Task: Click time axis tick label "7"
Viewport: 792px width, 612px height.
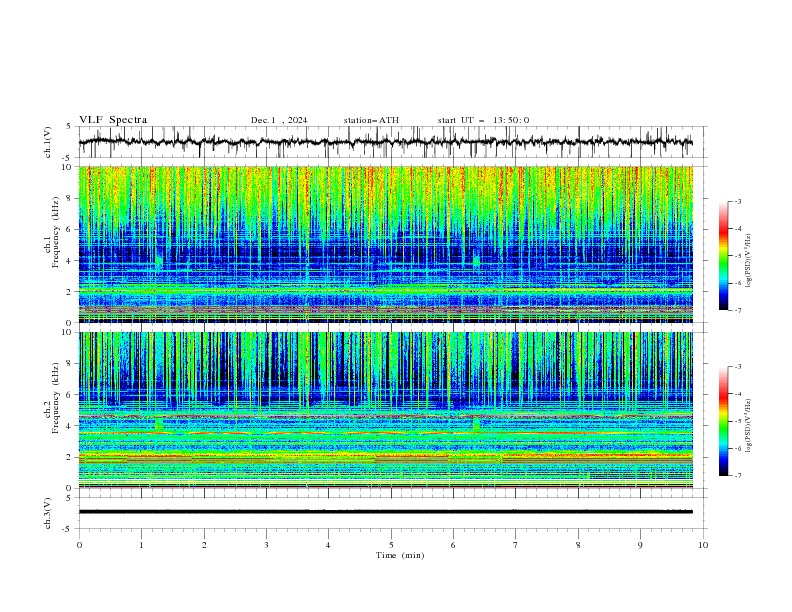Action: pos(516,545)
